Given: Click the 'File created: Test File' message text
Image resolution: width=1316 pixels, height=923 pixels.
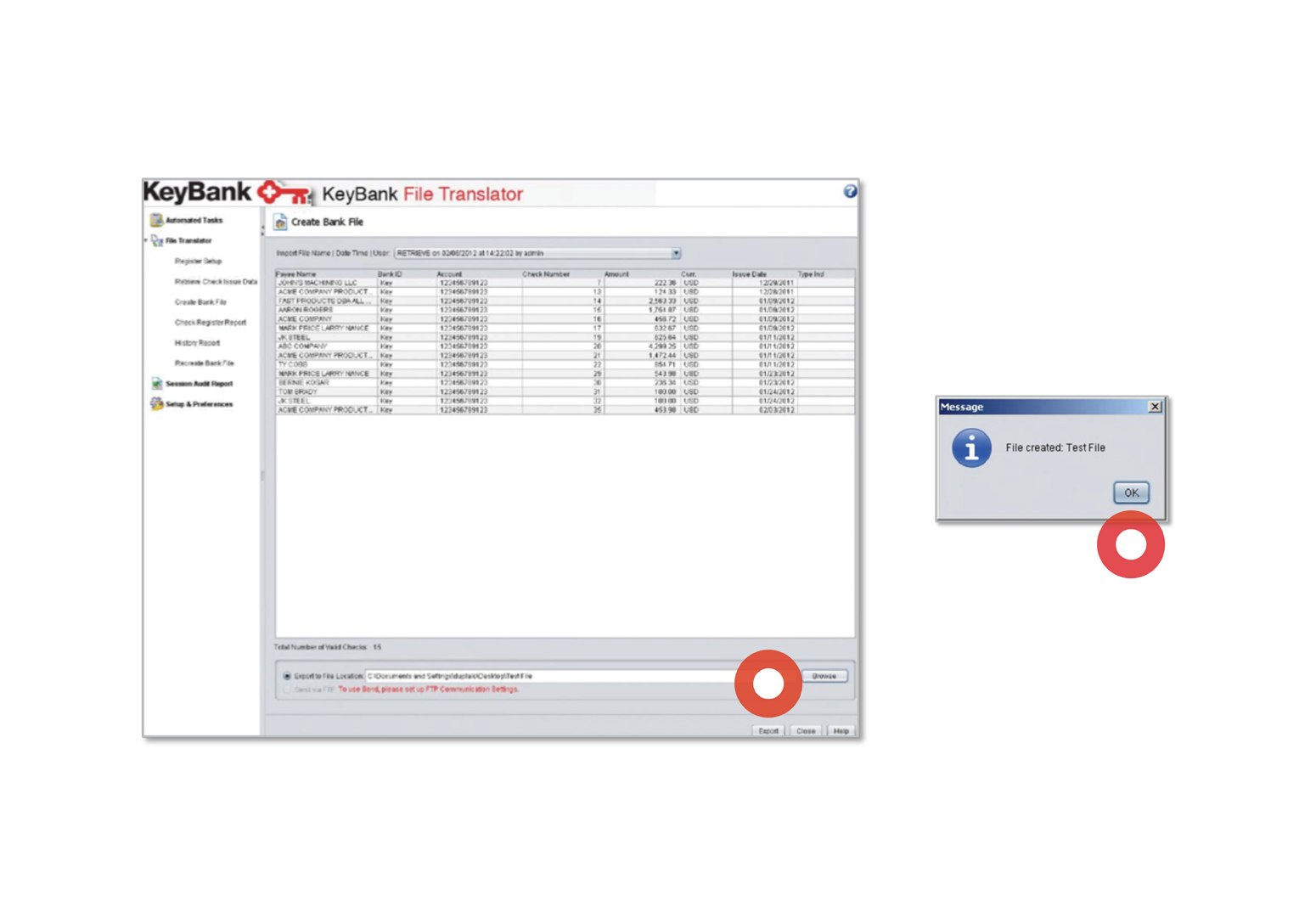Looking at the screenshot, I should point(1055,447).
